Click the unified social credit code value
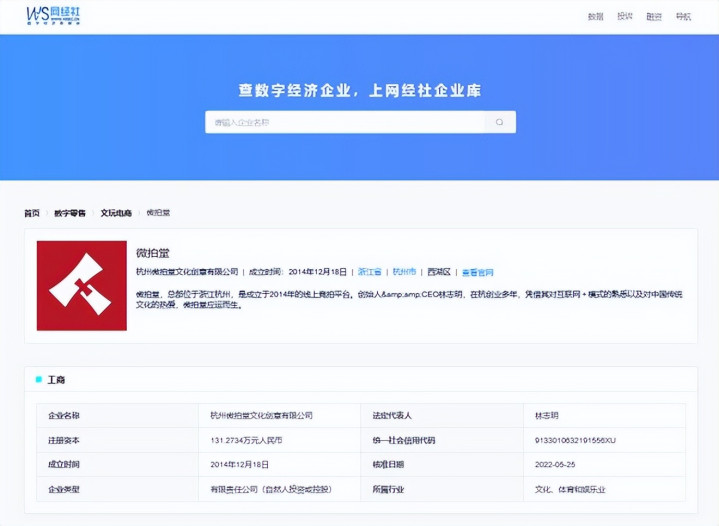Screen dimensions: 719x526 (x=576, y=440)
